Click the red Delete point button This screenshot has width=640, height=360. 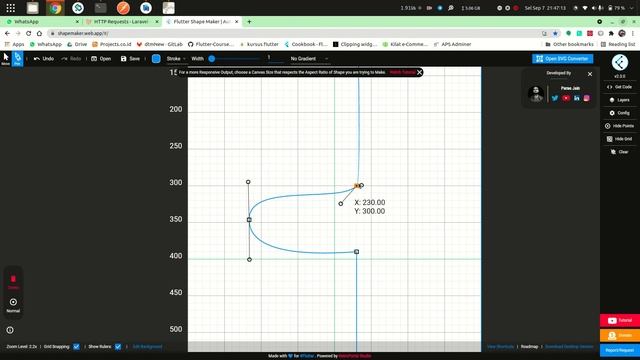point(13,282)
